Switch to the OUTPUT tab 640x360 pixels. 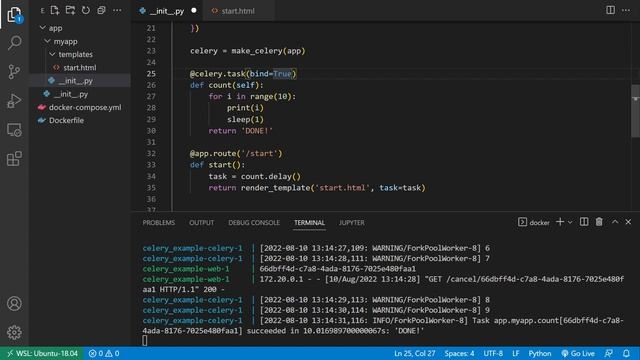tap(201, 222)
